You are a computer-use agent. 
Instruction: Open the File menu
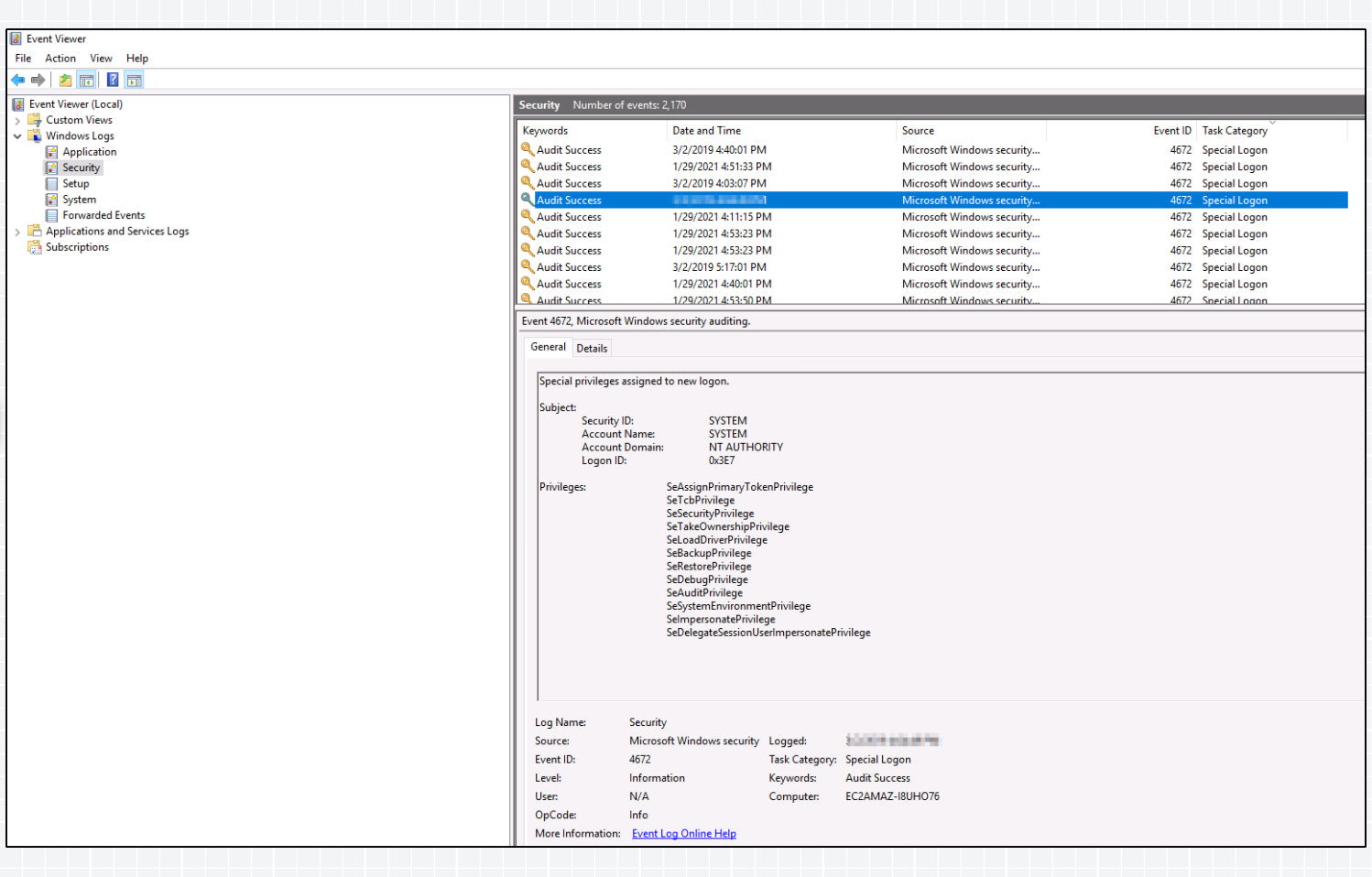[23, 59]
